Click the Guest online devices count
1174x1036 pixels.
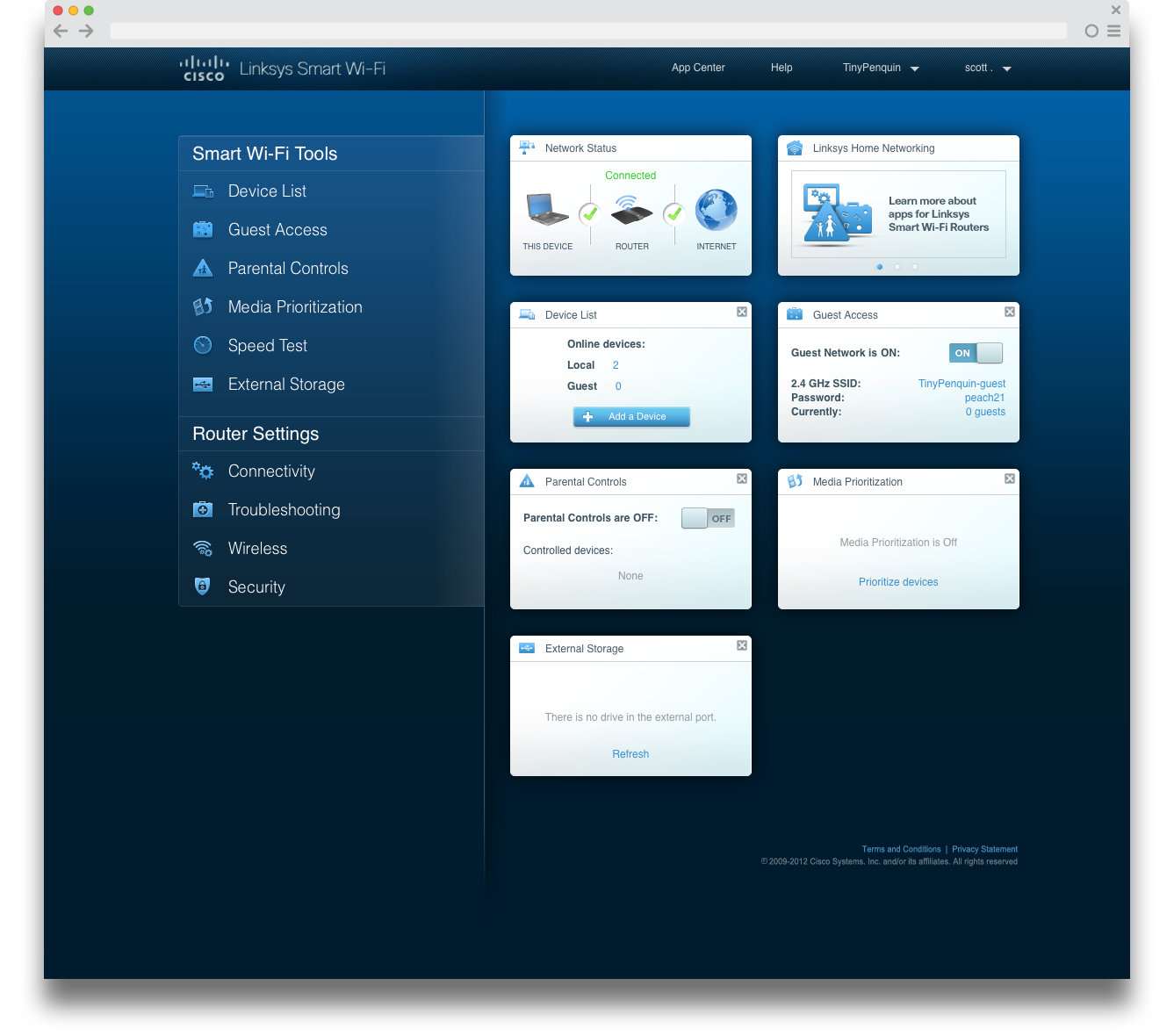[618, 386]
